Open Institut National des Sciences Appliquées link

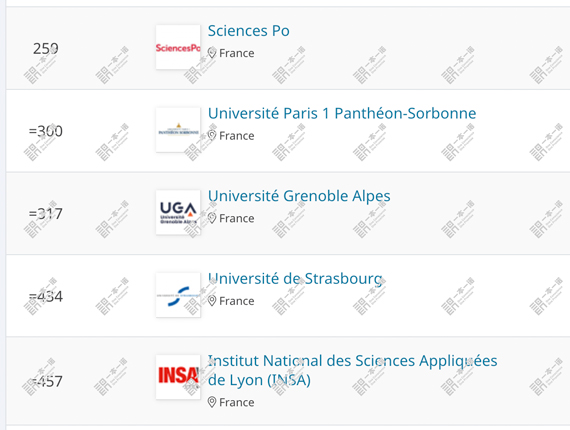352,370
